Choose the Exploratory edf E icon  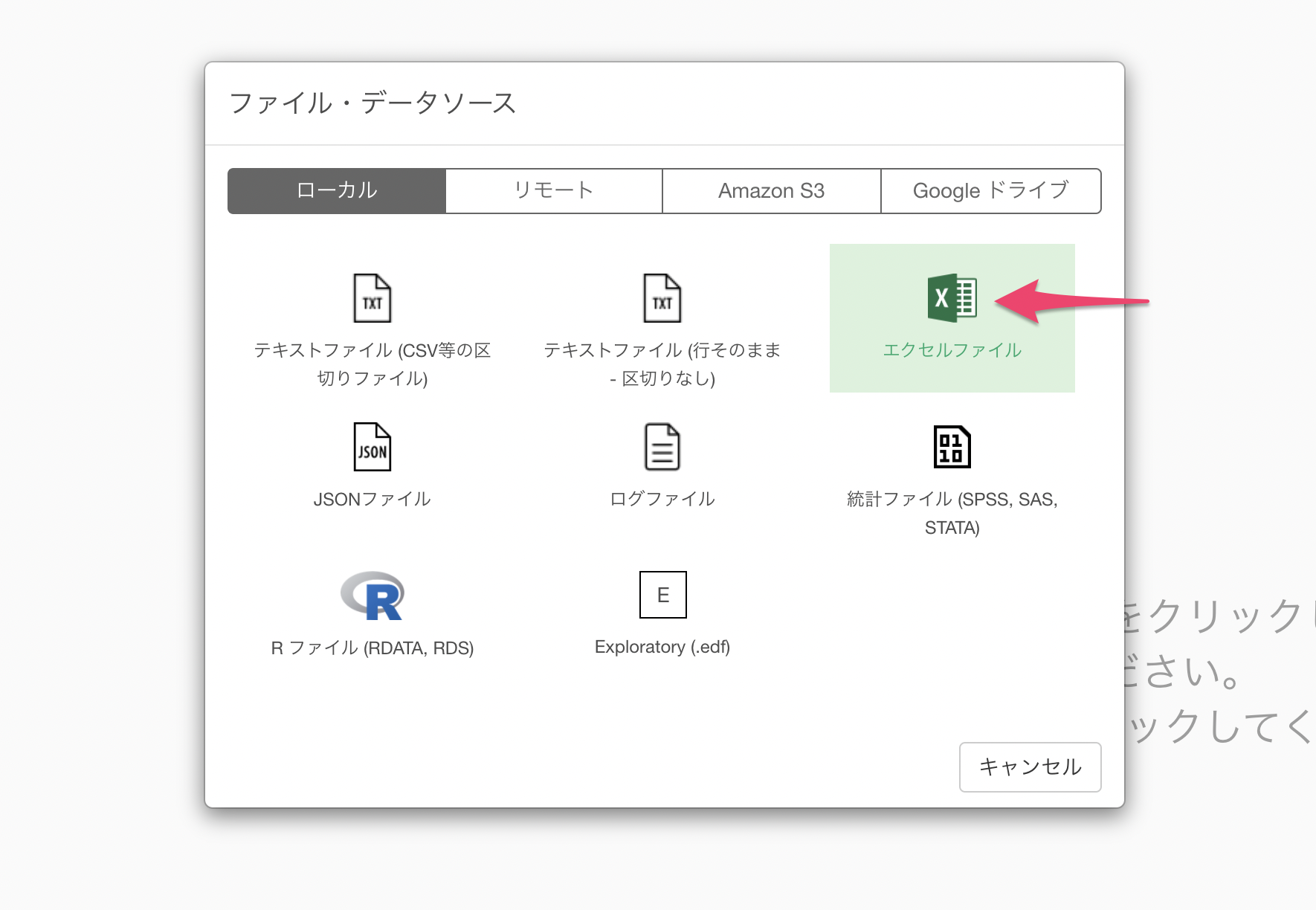click(662, 595)
